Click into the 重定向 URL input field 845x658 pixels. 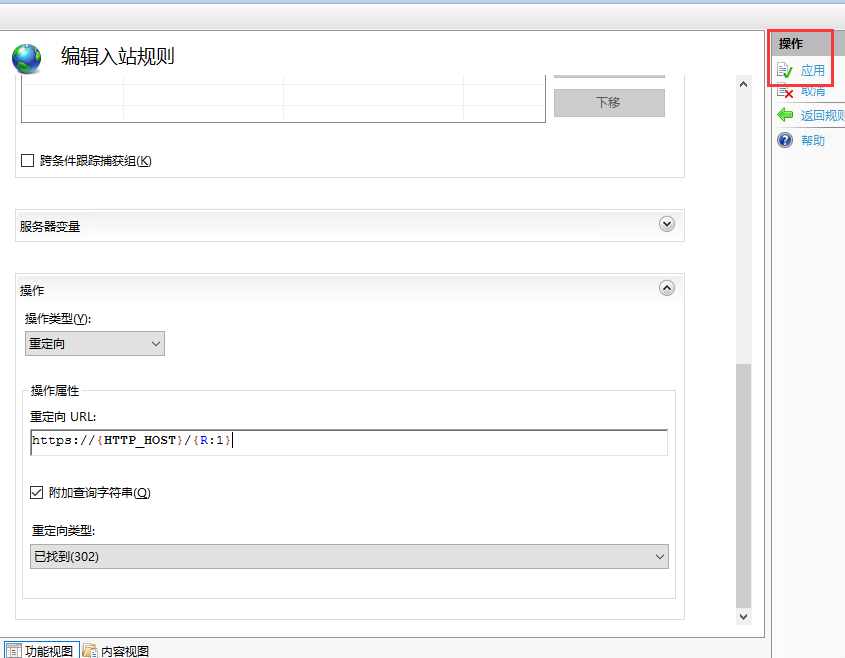(x=349, y=442)
